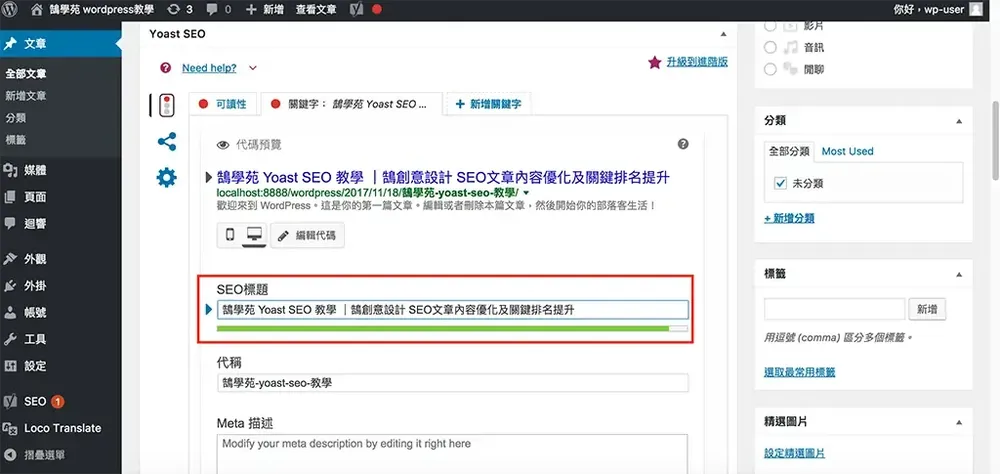Switch to the Most Used tab
1000x474 pixels.
[x=848, y=151]
